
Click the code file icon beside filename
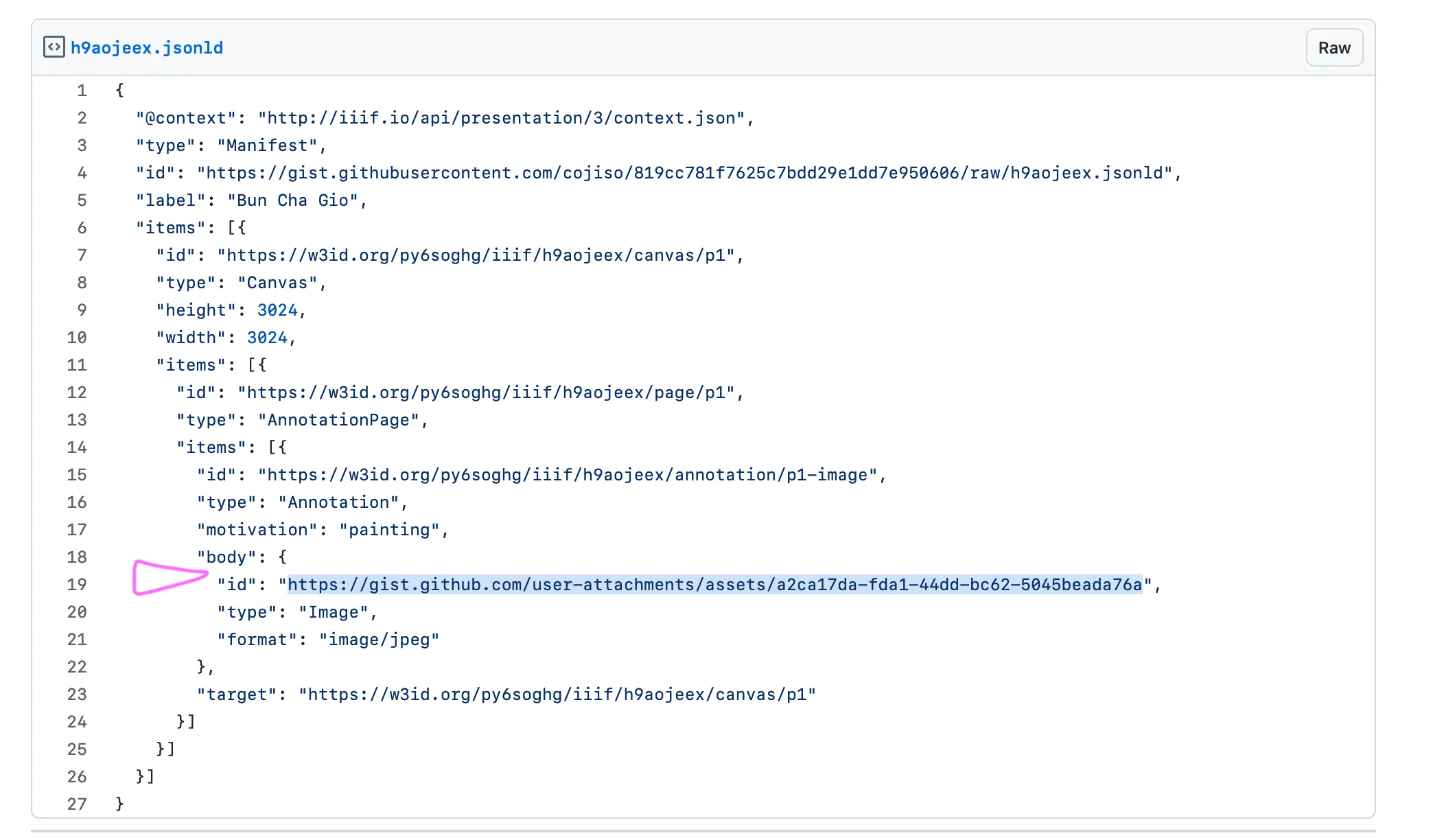point(54,47)
